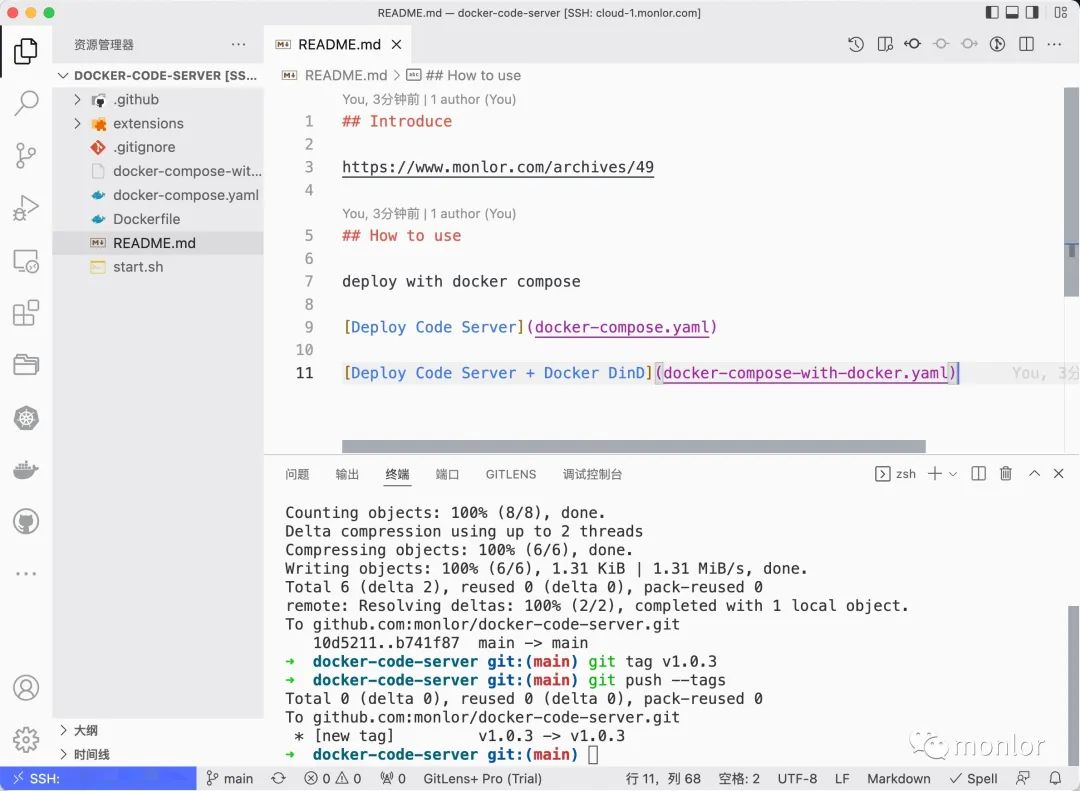
Task: Open Extensions view in activity bar
Action: click(x=25, y=313)
